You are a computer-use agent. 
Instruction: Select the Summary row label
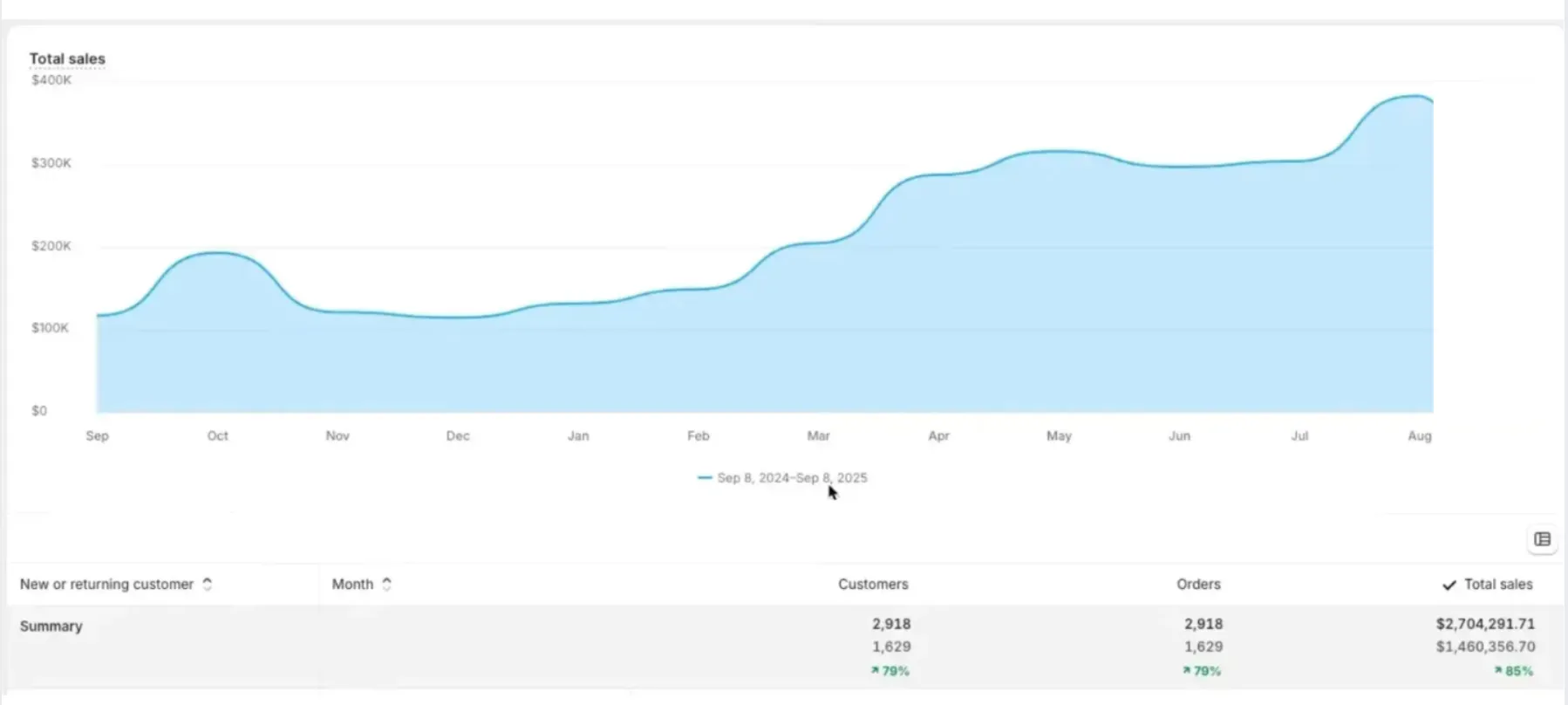(x=51, y=626)
